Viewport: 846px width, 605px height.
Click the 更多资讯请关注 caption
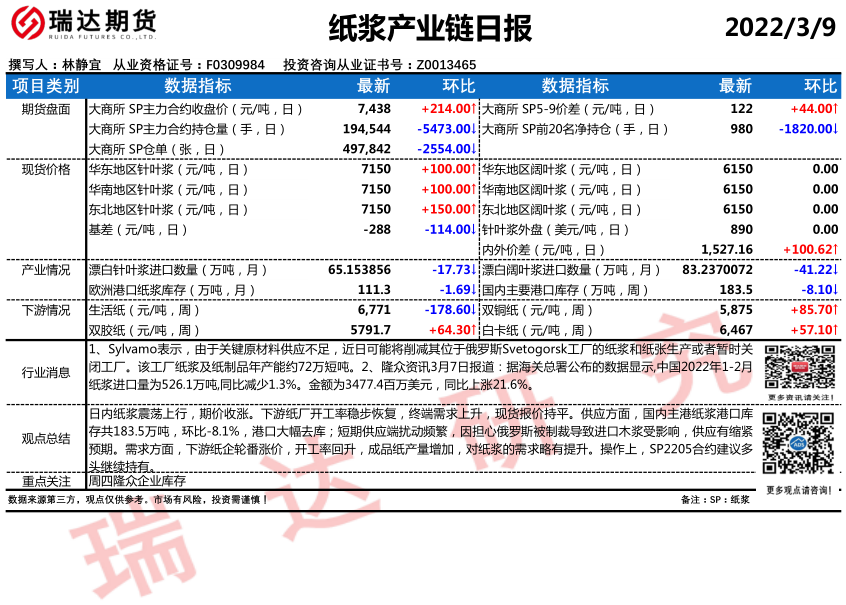800,398
